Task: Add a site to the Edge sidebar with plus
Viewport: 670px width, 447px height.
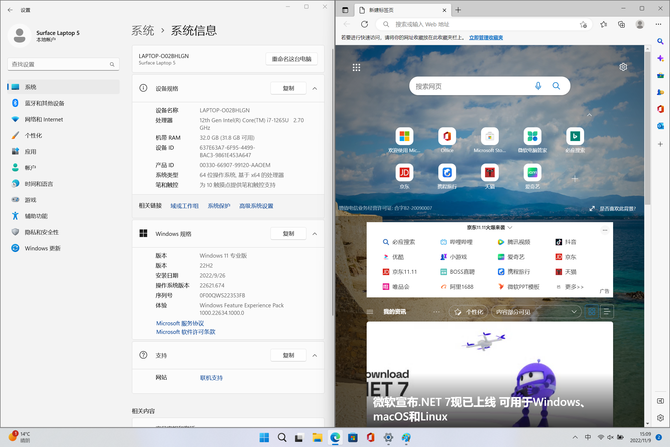Action: point(660,144)
